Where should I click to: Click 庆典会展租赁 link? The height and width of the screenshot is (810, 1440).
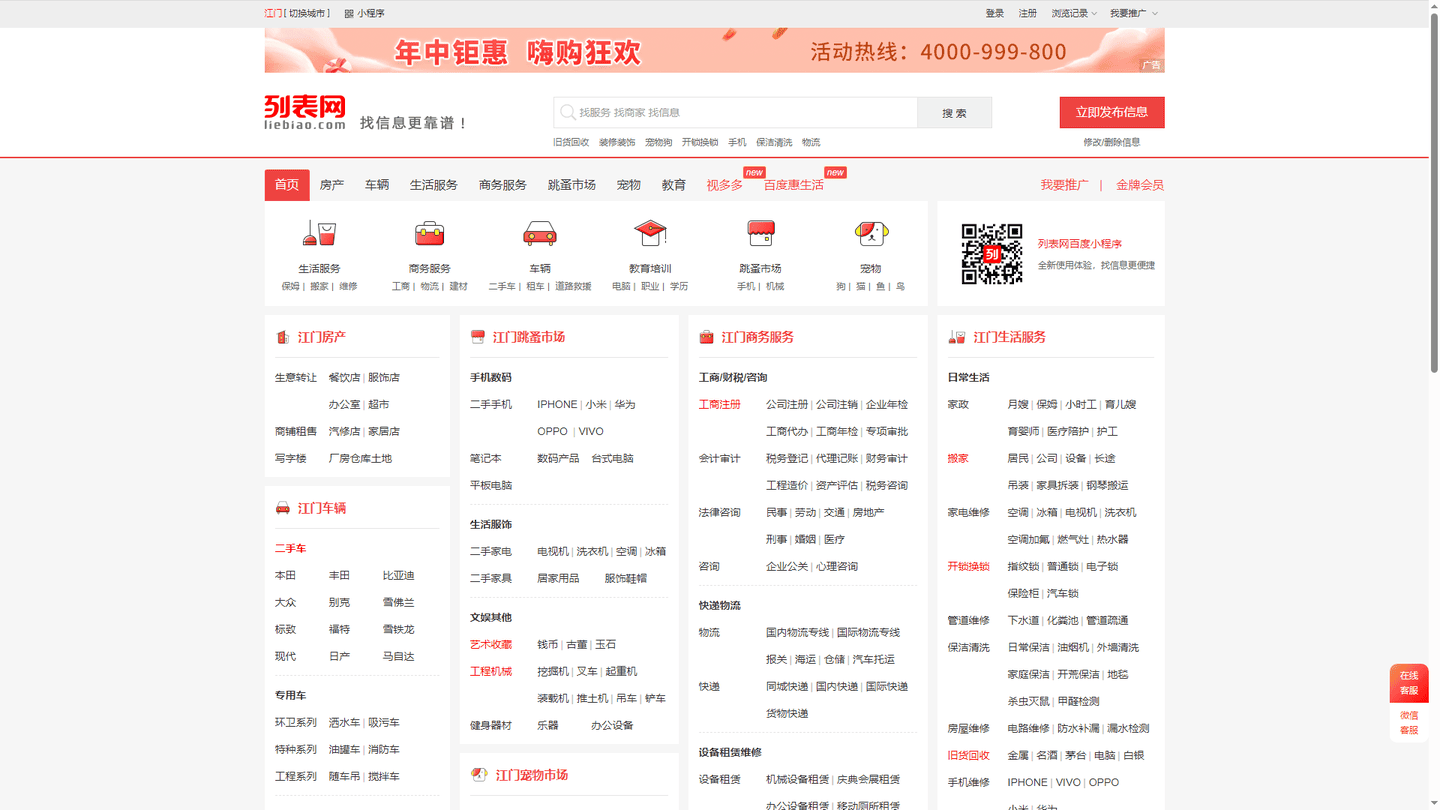[869, 780]
